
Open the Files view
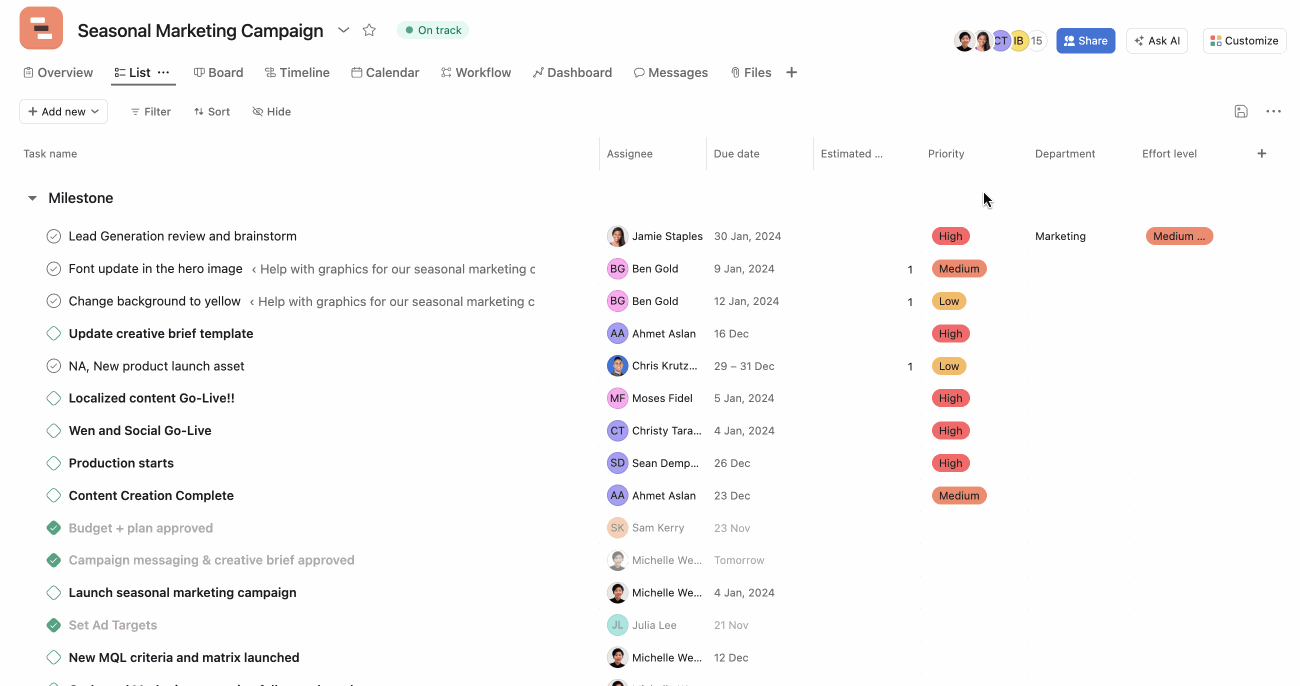[750, 72]
